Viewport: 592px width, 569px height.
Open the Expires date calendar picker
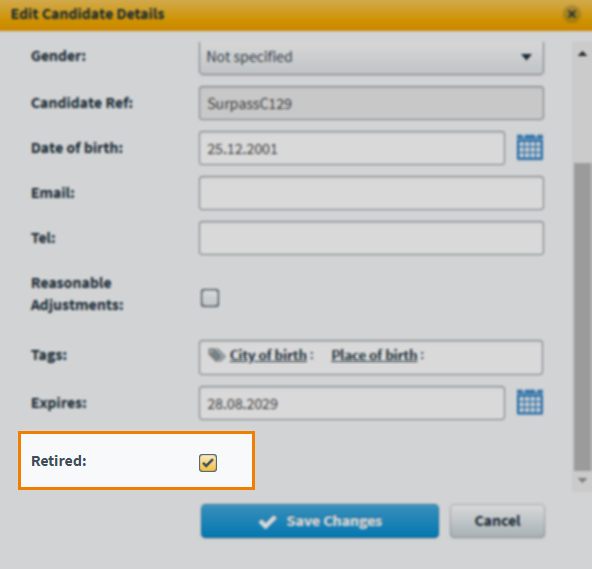(x=530, y=402)
